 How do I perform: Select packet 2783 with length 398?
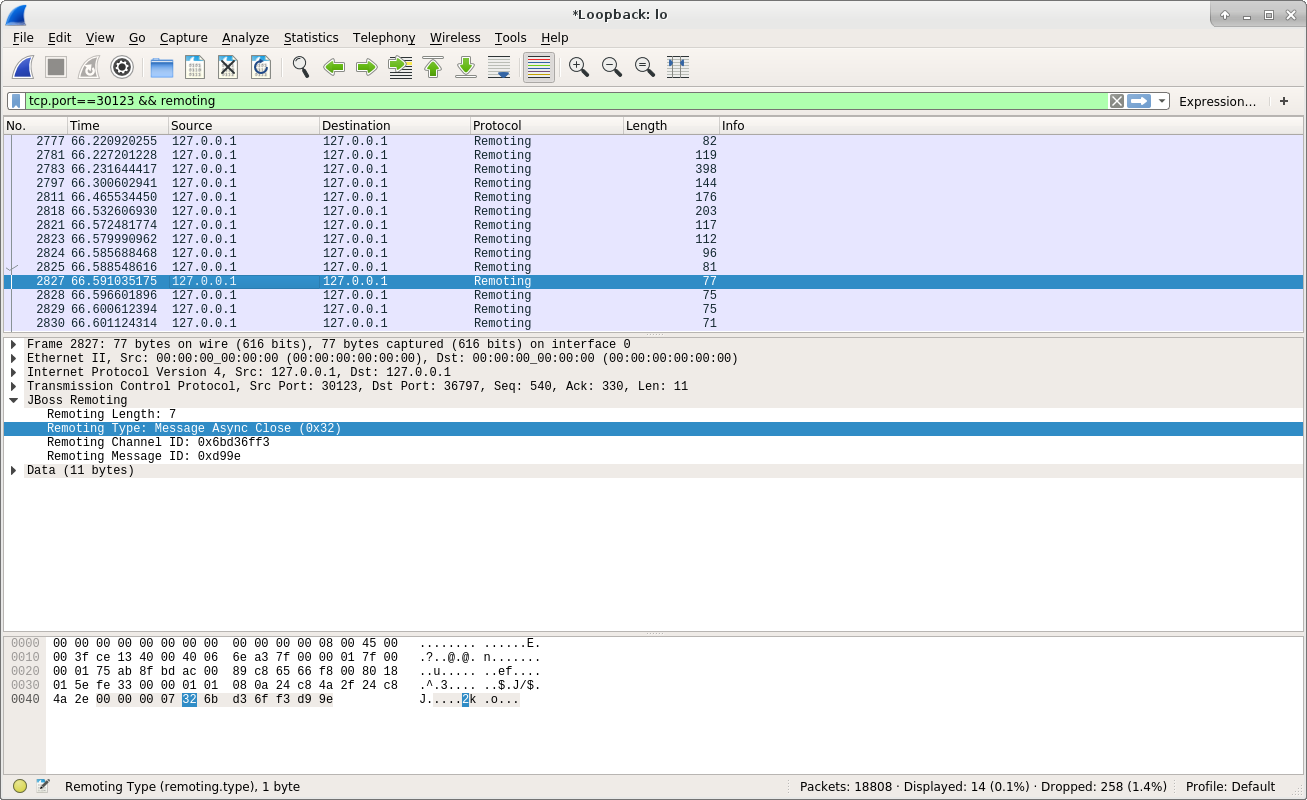point(653,169)
